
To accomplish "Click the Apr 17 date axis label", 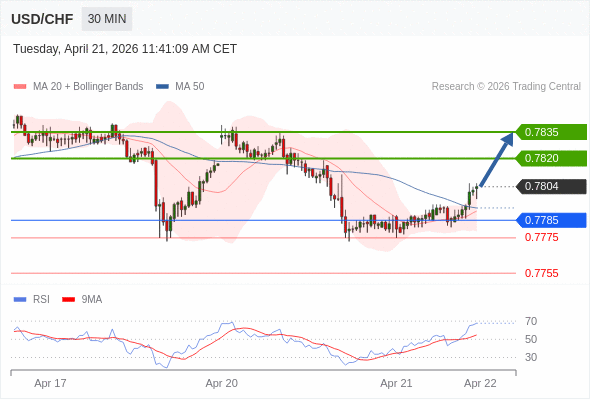I will pos(50,383).
